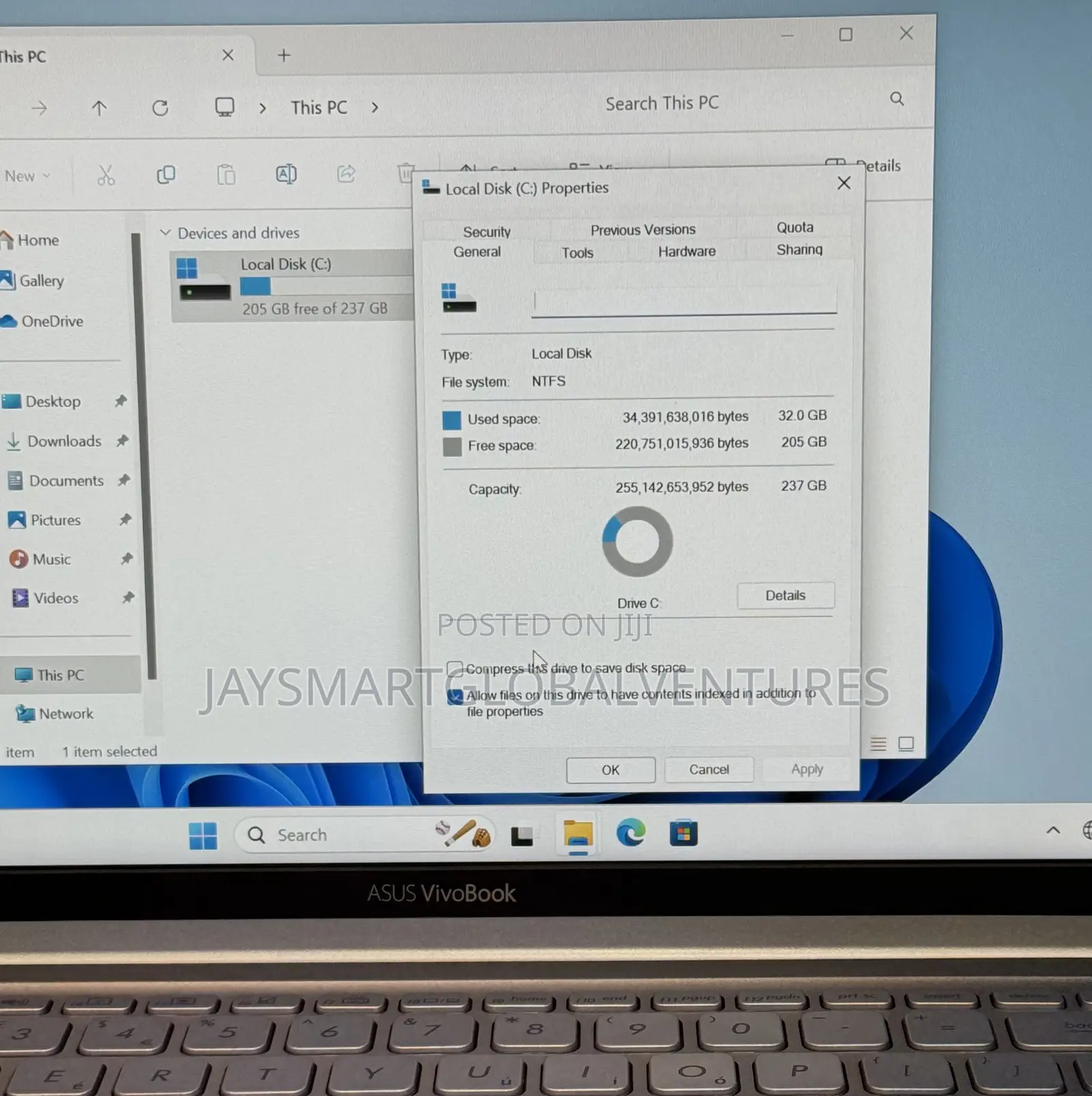Switch to the Previous Versions tab

(643, 230)
